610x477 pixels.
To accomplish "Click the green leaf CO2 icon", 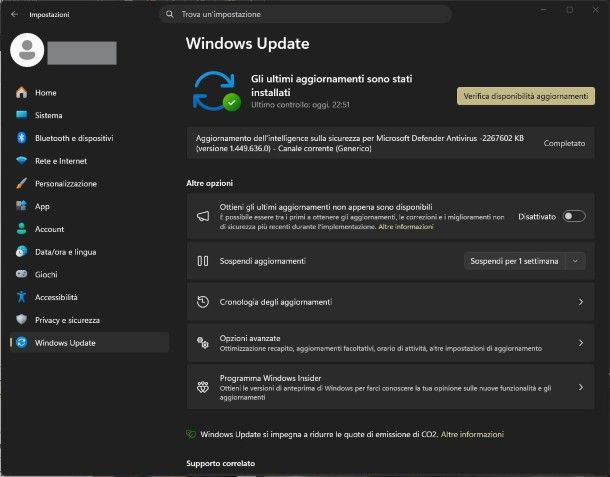I will pos(191,434).
